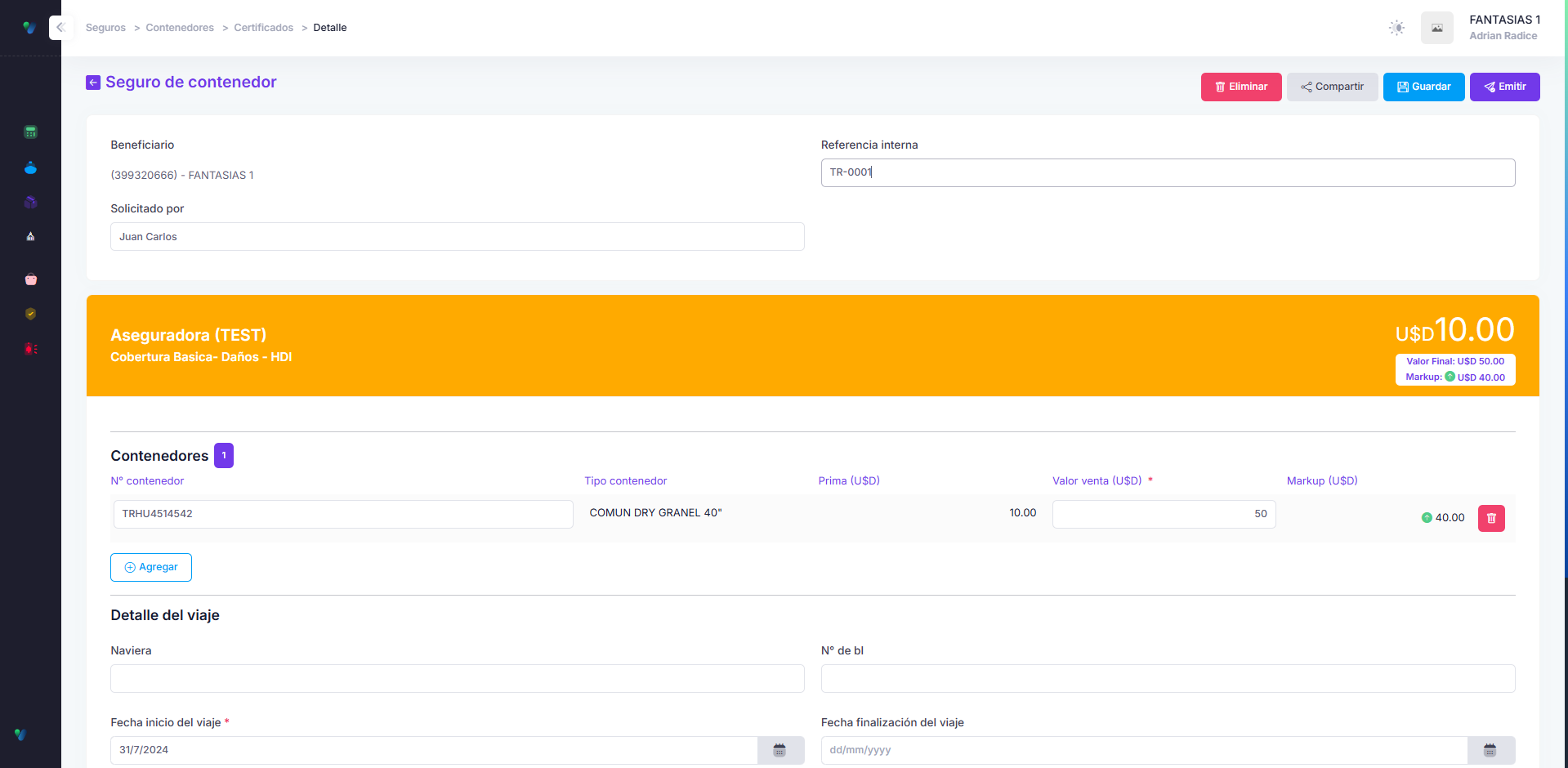Save with the Guardar button
Viewport: 1568px width, 768px height.
click(x=1423, y=87)
